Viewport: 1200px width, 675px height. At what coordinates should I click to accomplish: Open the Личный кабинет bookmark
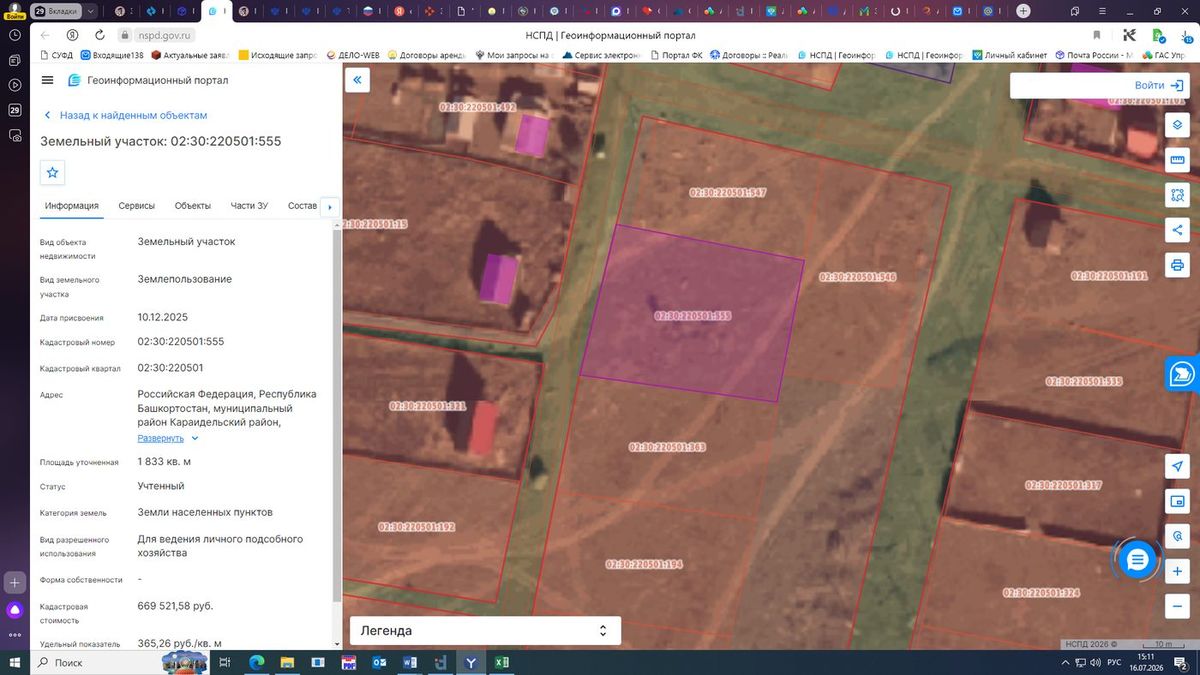1009,55
